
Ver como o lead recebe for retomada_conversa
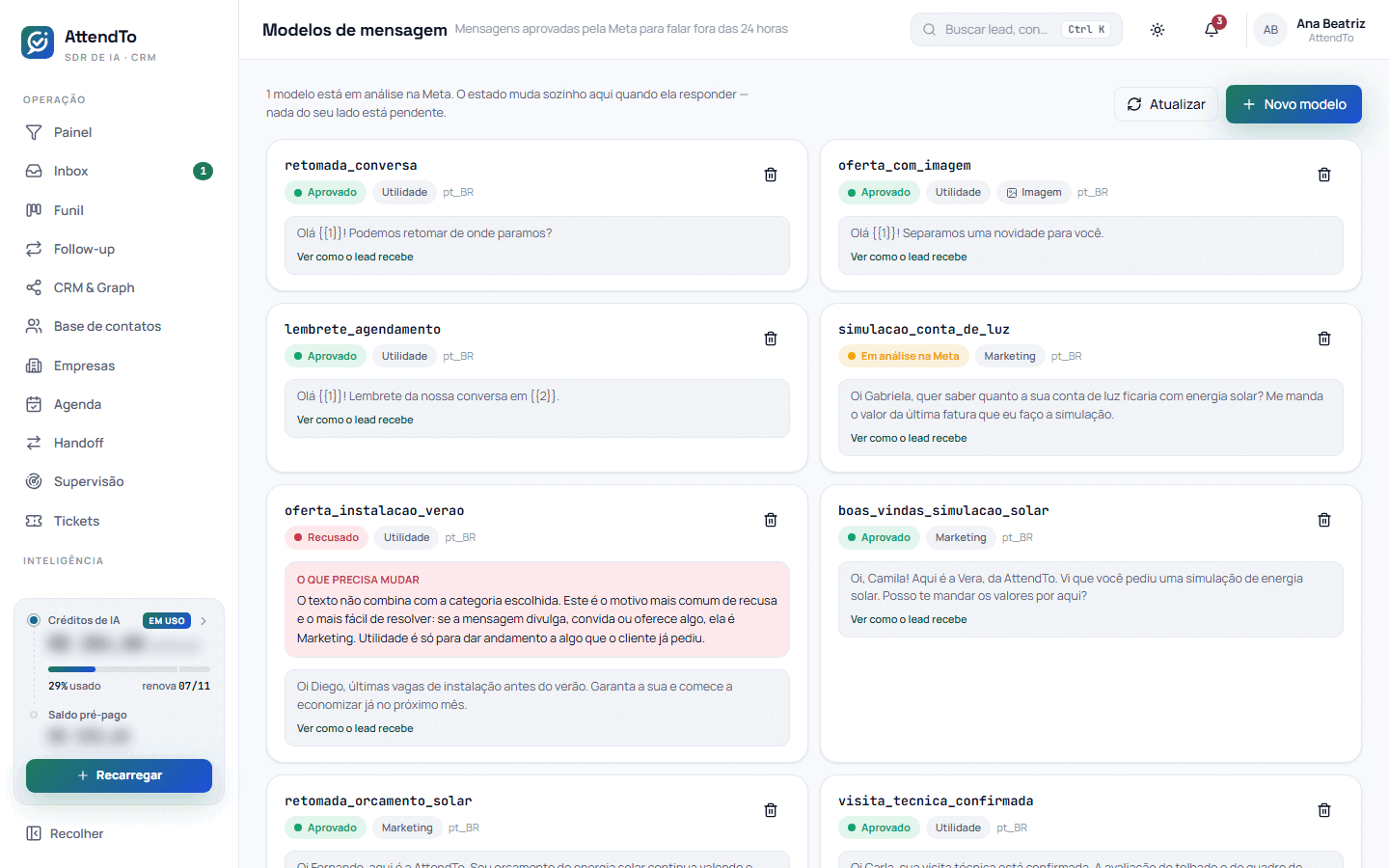(x=355, y=257)
